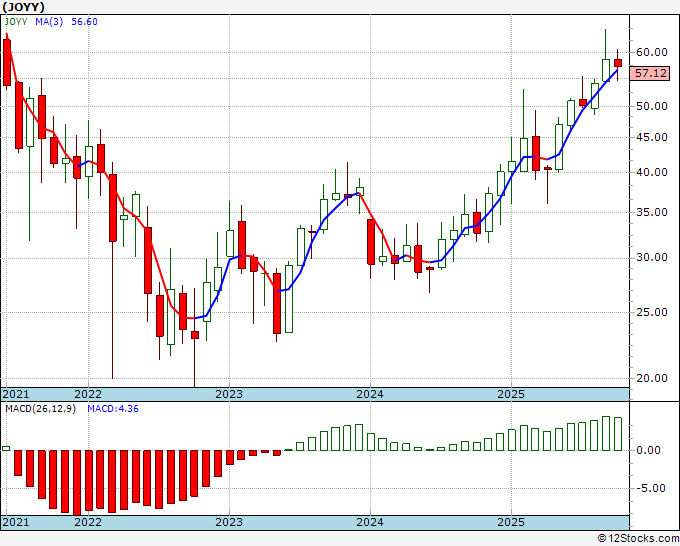680x546 pixels.
Task: Click 2025 on the price chart timeline
Action: pyautogui.click(x=511, y=394)
